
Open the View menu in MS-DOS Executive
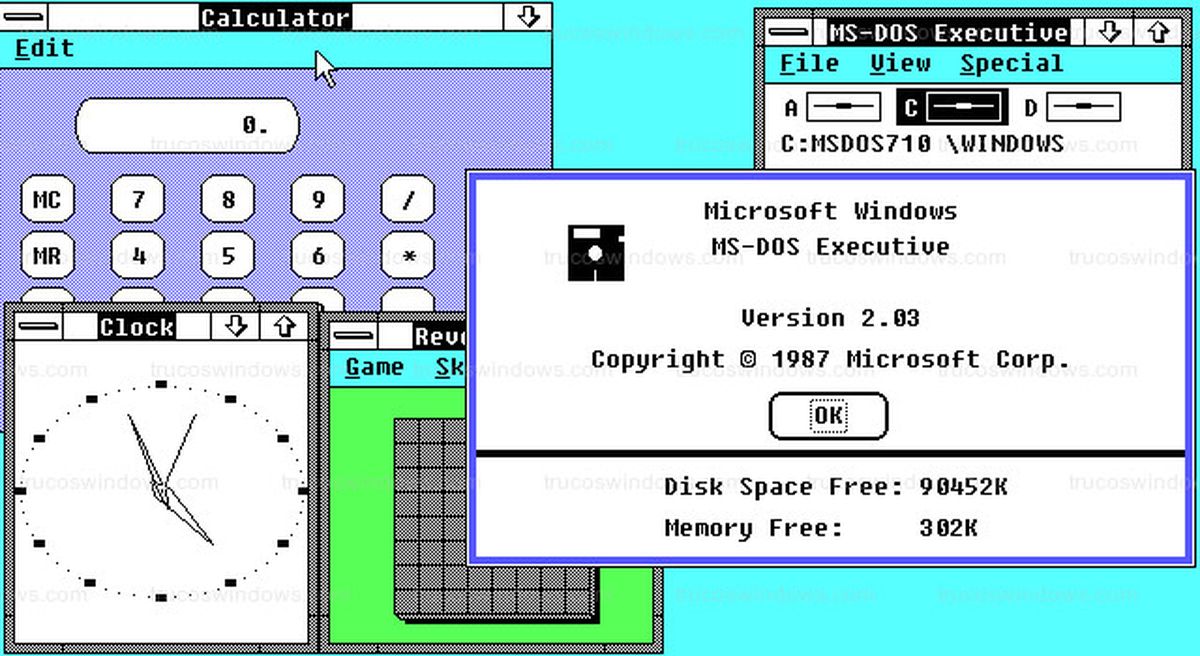(899, 64)
